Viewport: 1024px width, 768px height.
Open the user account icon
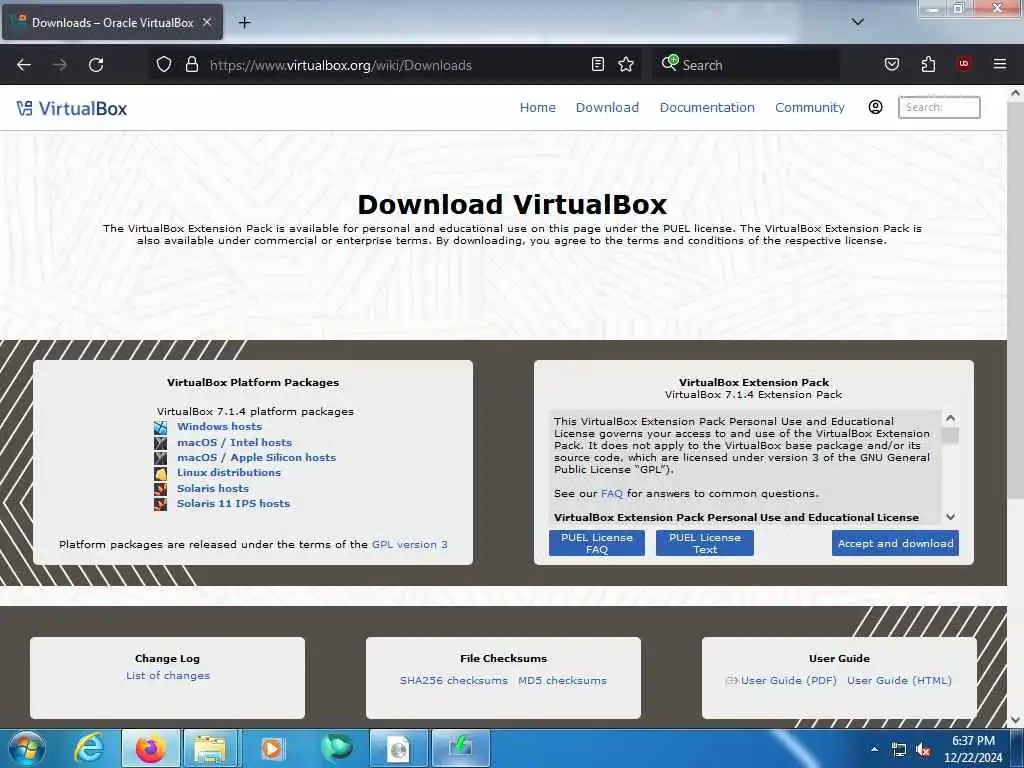coord(875,107)
